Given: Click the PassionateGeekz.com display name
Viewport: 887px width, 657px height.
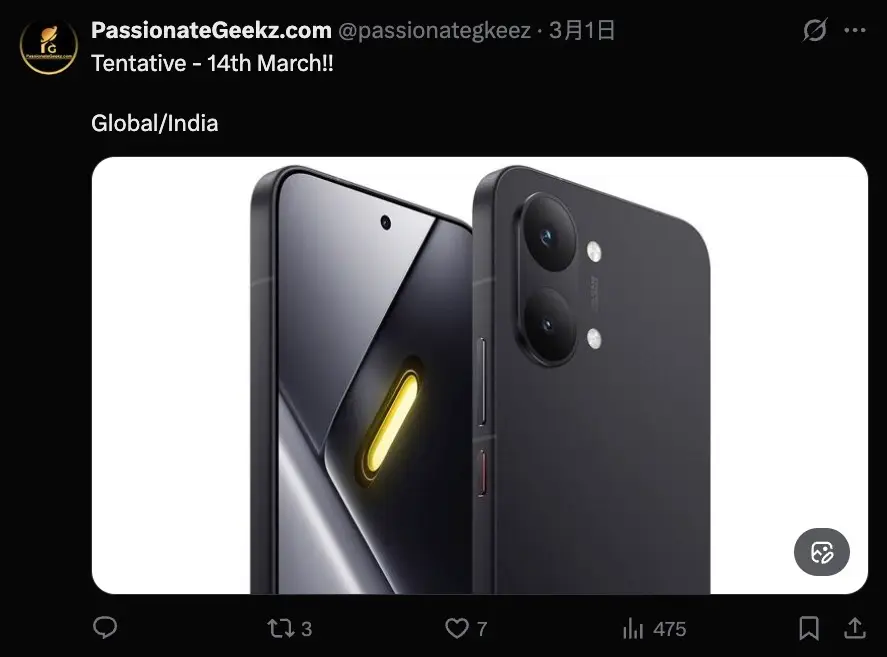Looking at the screenshot, I should pos(211,31).
